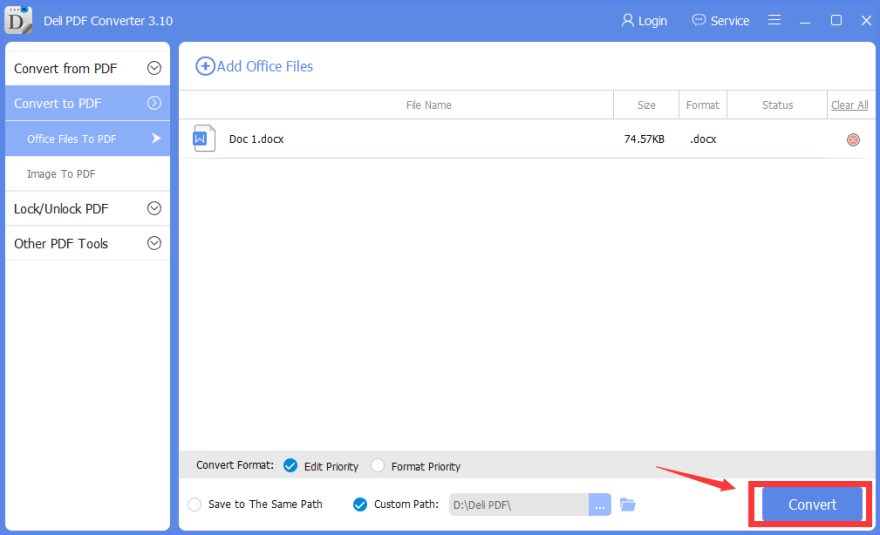Open the hamburger menu icon

point(774,20)
